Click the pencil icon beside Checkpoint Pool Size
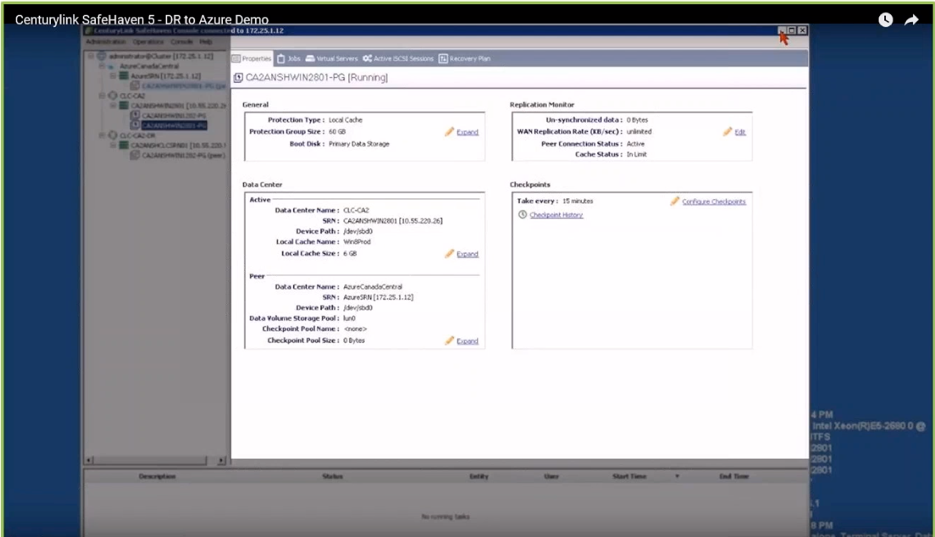935x537 pixels. [449, 340]
